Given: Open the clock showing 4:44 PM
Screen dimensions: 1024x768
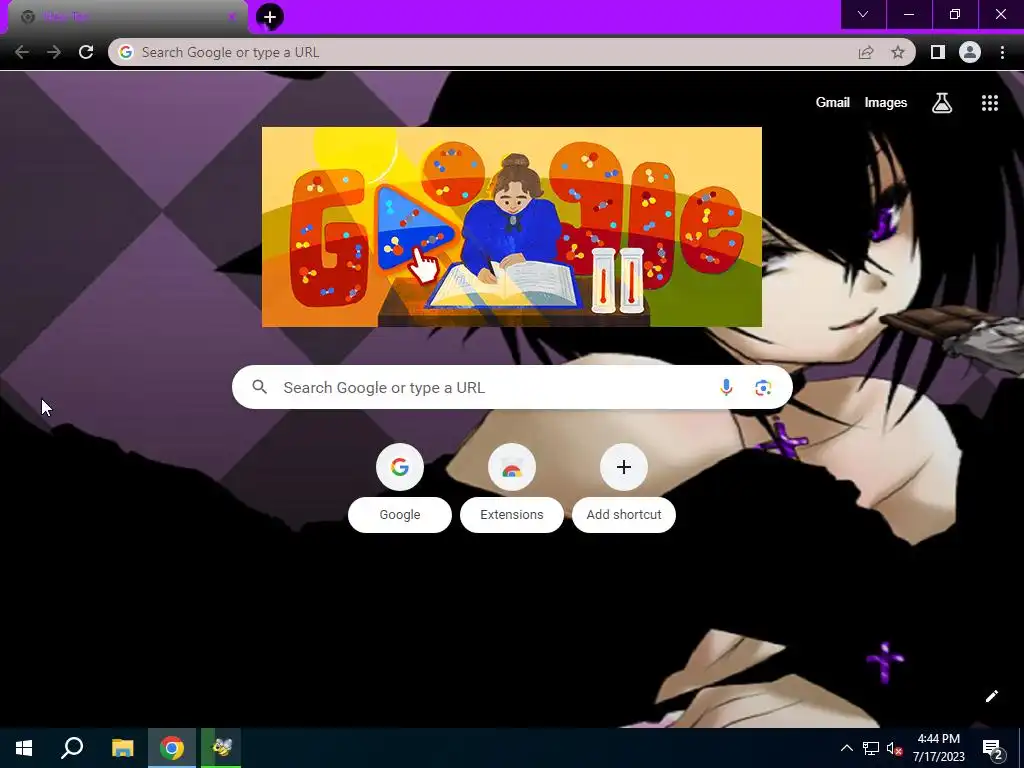Looking at the screenshot, I should [x=938, y=748].
